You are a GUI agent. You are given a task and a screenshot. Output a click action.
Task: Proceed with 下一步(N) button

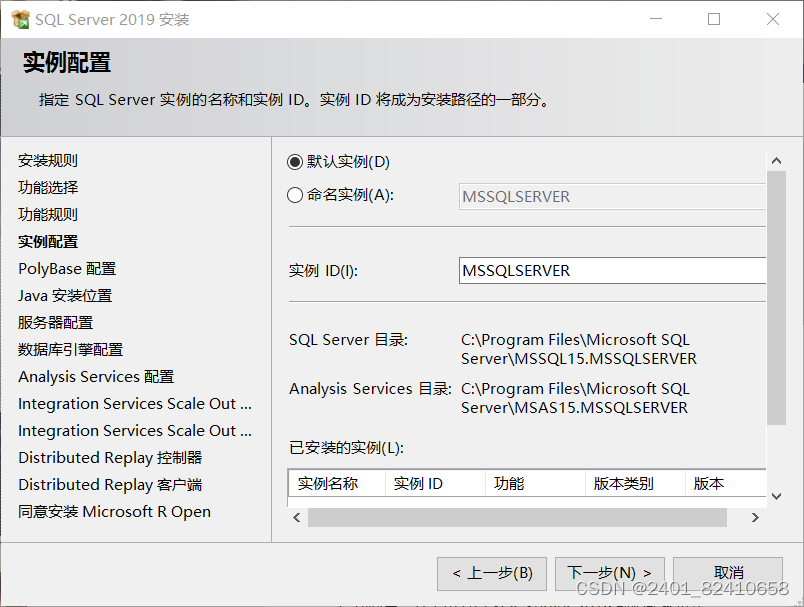(610, 573)
